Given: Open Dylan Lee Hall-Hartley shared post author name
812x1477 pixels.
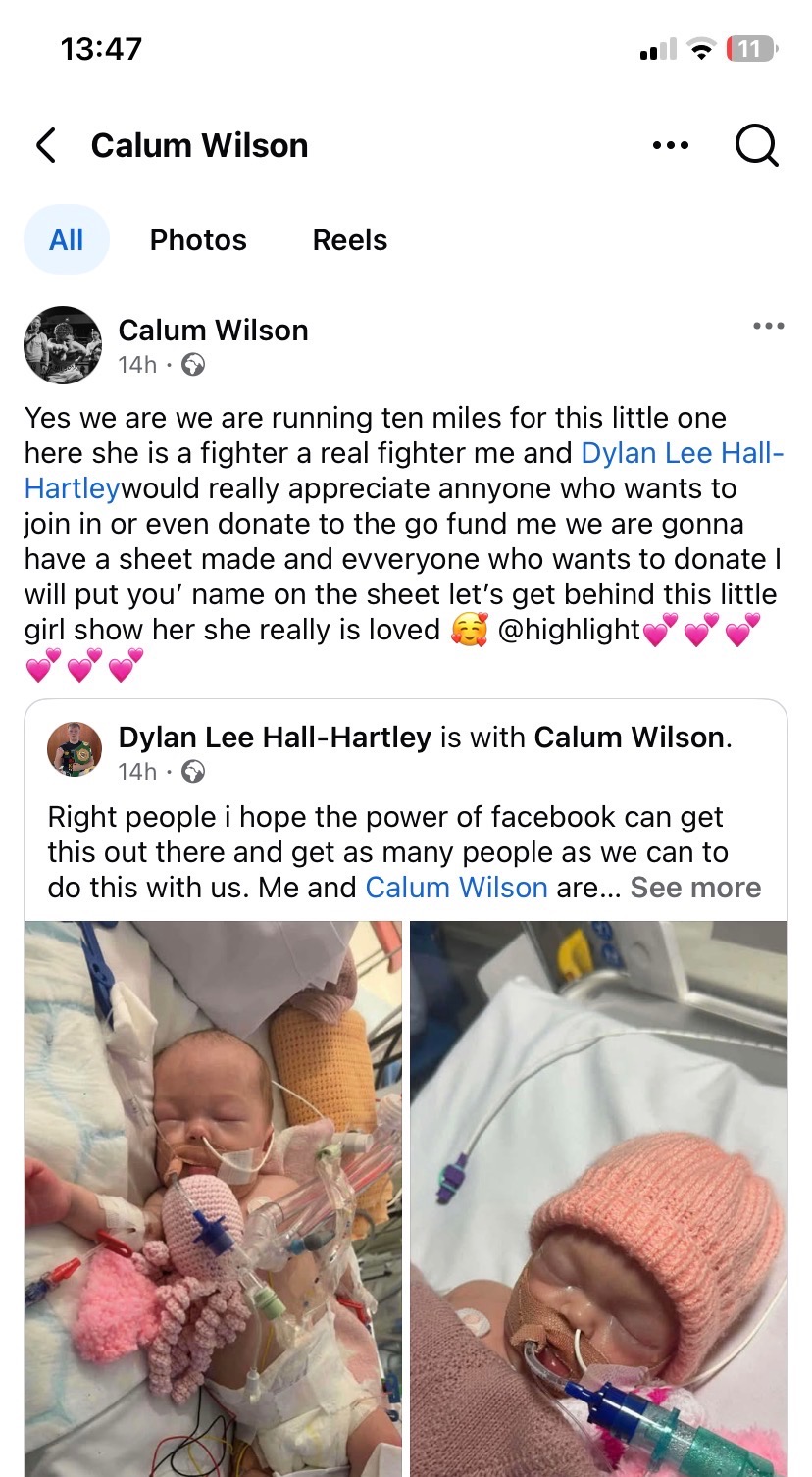Looking at the screenshot, I should tap(275, 738).
